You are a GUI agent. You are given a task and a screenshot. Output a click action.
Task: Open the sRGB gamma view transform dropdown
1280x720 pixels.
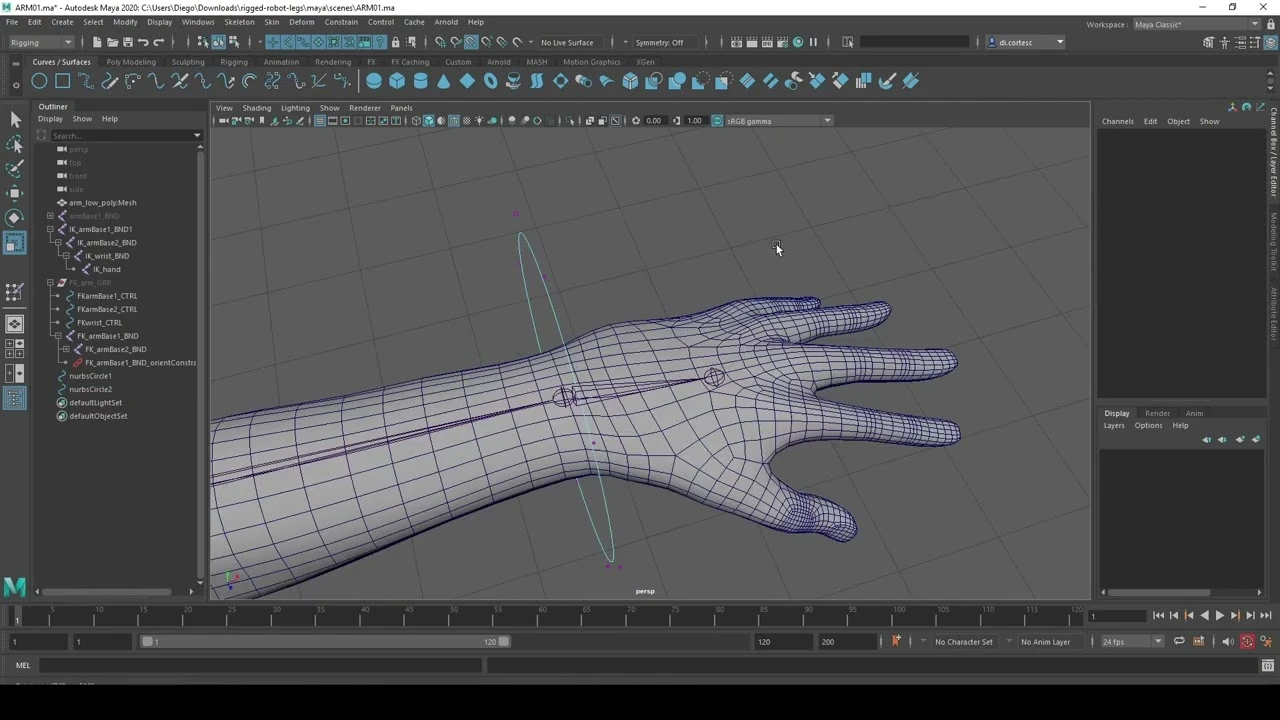tap(778, 121)
